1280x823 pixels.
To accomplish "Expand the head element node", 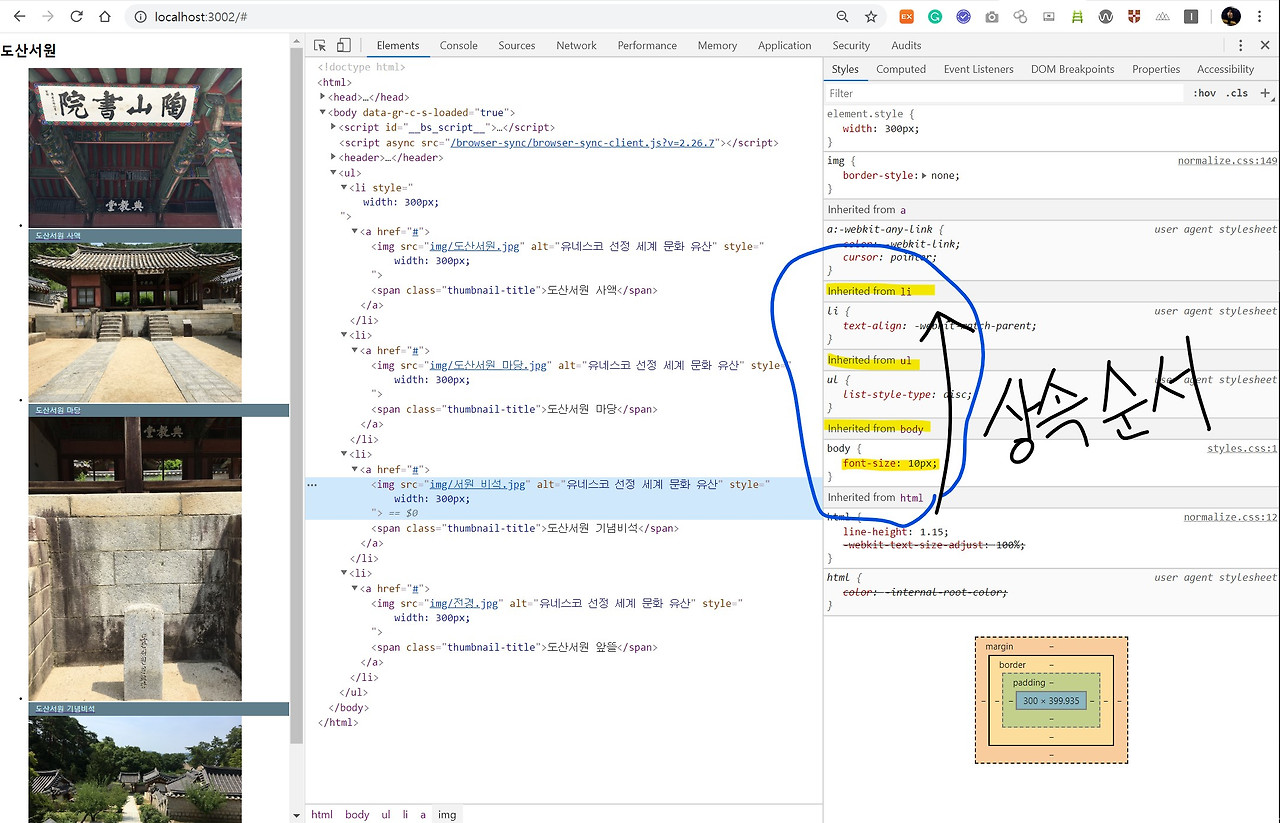I will point(323,97).
